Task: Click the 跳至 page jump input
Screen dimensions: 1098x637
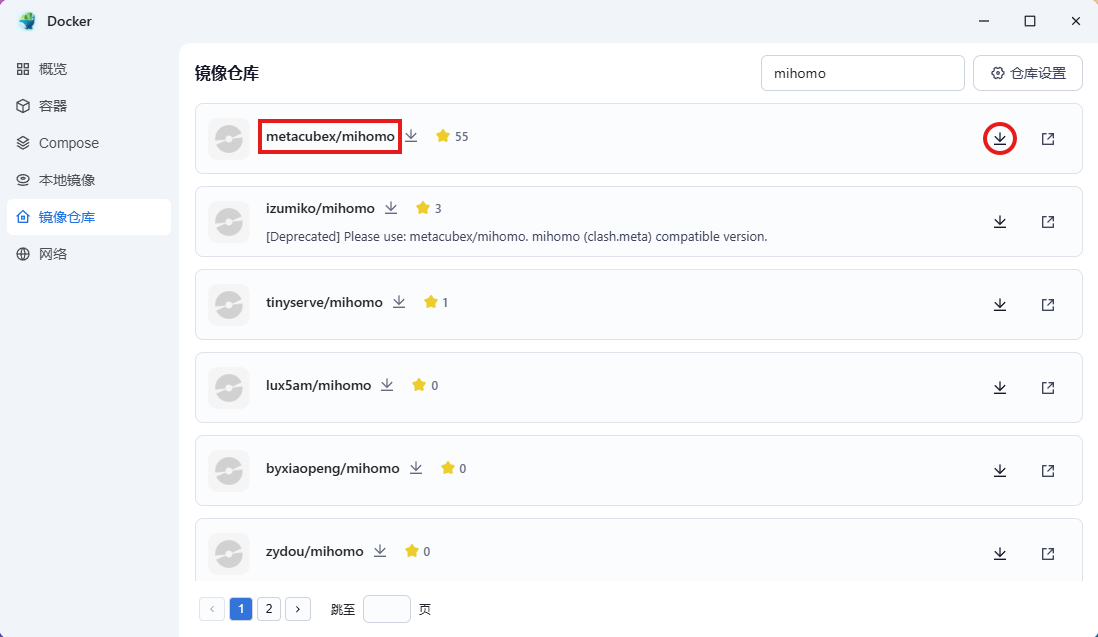Action: [x=387, y=609]
